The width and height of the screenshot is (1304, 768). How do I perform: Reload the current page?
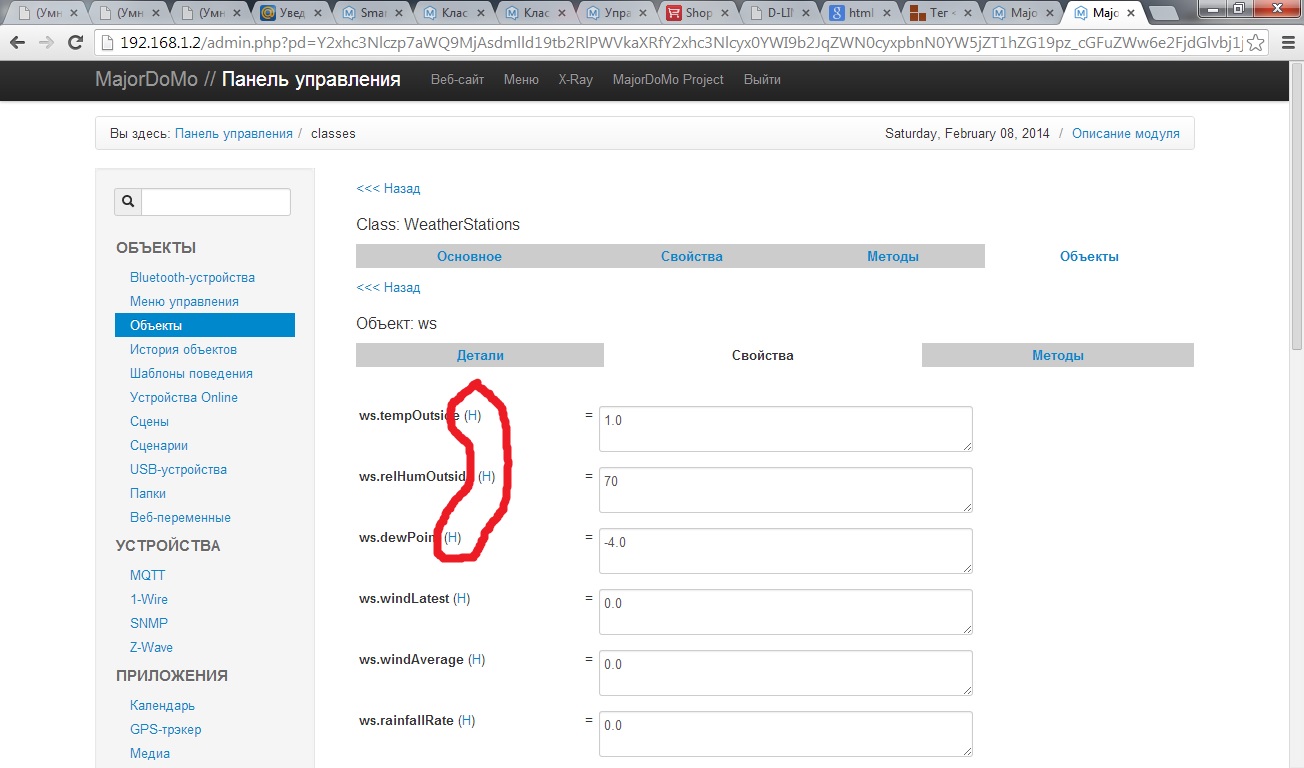tap(75, 44)
